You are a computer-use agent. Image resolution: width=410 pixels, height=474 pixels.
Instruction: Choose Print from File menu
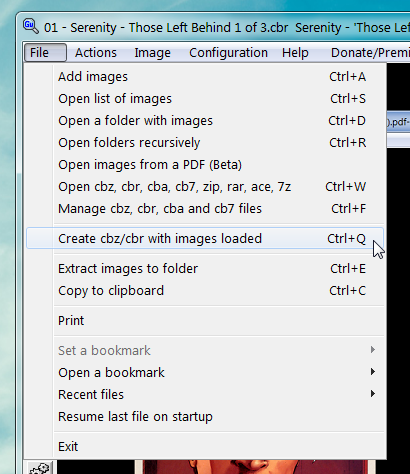[x=205, y=321]
